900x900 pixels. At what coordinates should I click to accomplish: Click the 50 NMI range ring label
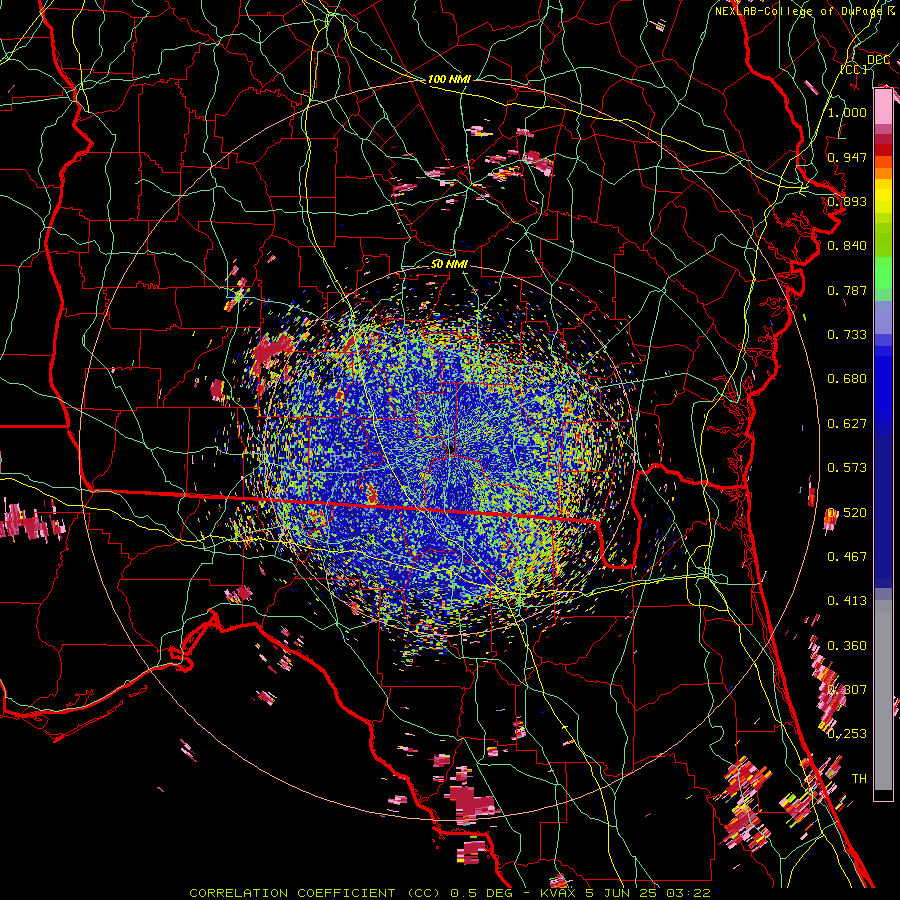coord(449,264)
